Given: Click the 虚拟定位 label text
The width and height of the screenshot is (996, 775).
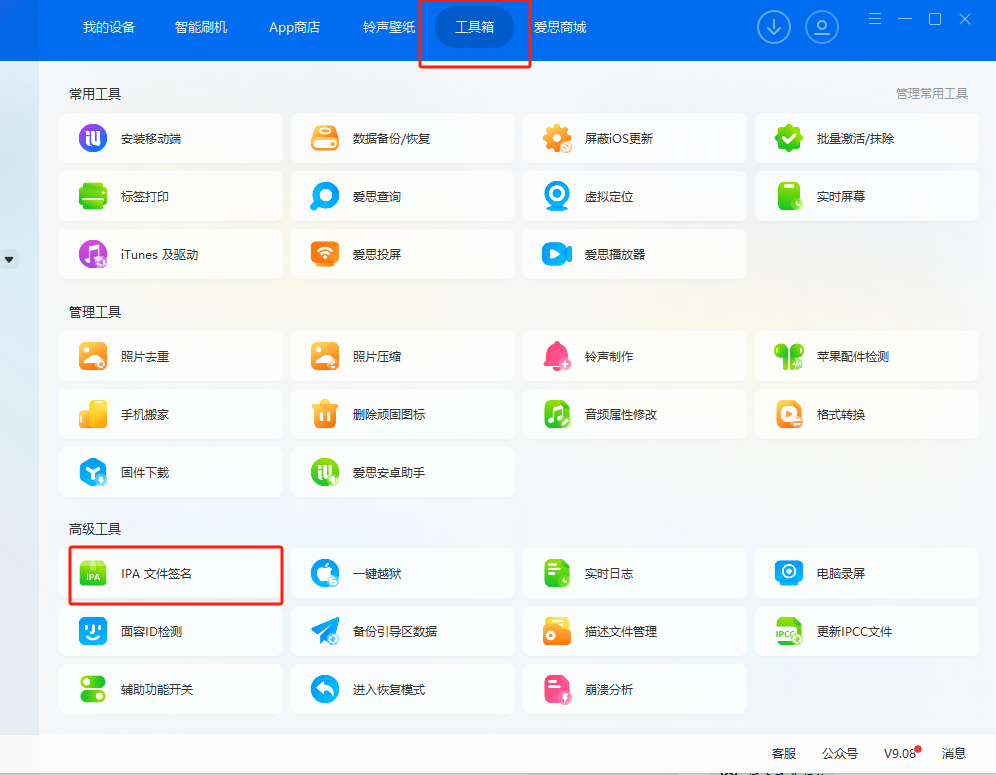Looking at the screenshot, I should (x=609, y=196).
